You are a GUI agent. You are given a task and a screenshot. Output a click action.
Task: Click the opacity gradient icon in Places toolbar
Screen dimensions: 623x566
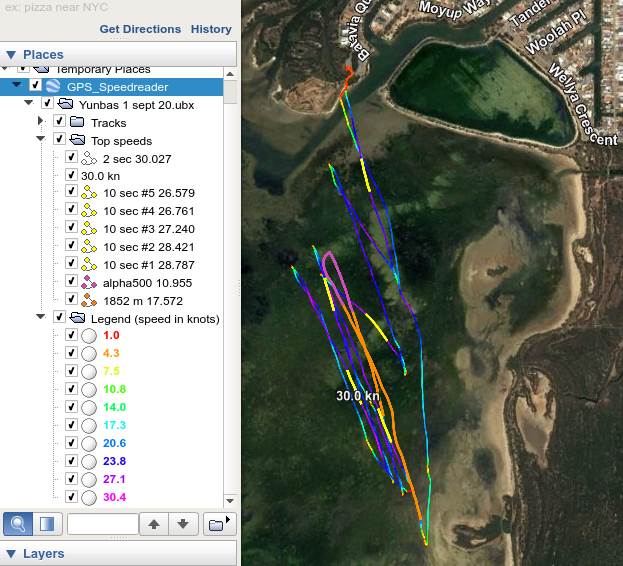46,524
